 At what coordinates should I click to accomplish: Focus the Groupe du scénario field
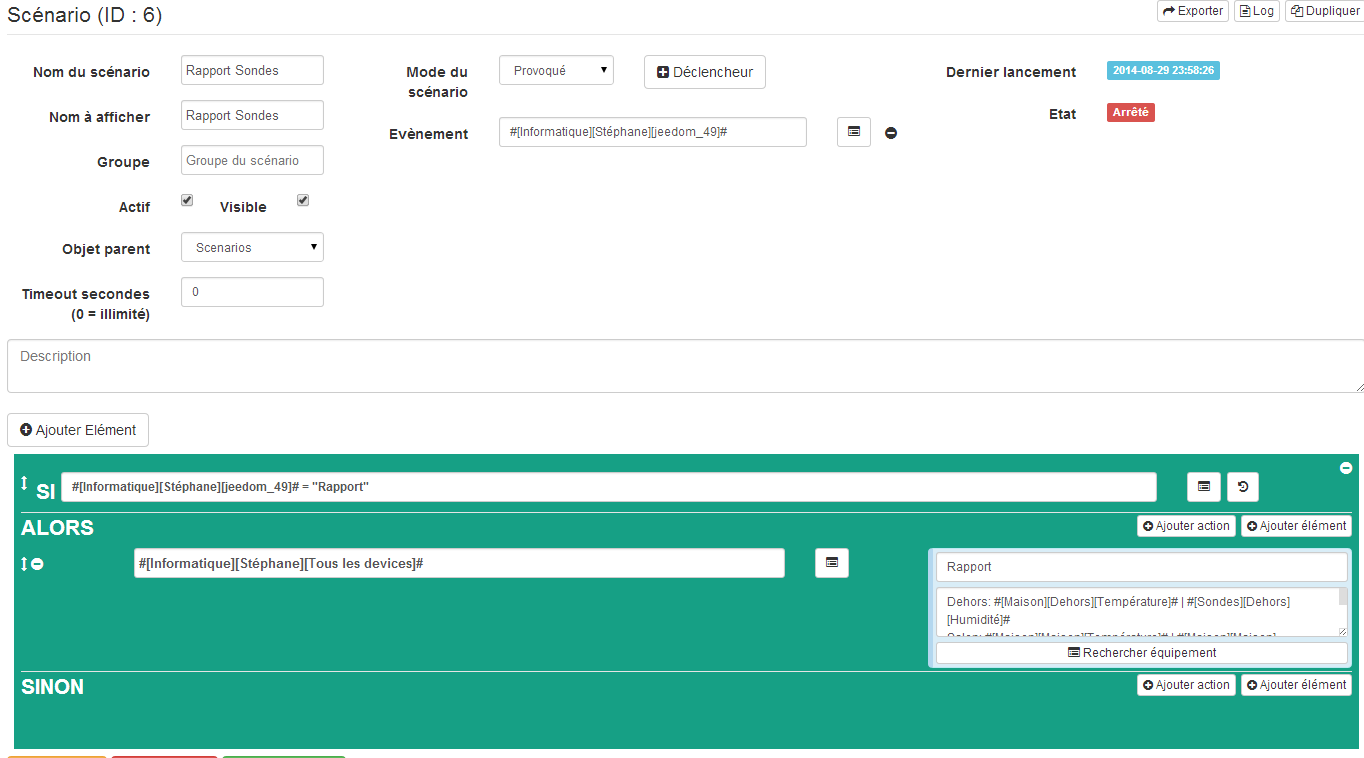(x=252, y=160)
